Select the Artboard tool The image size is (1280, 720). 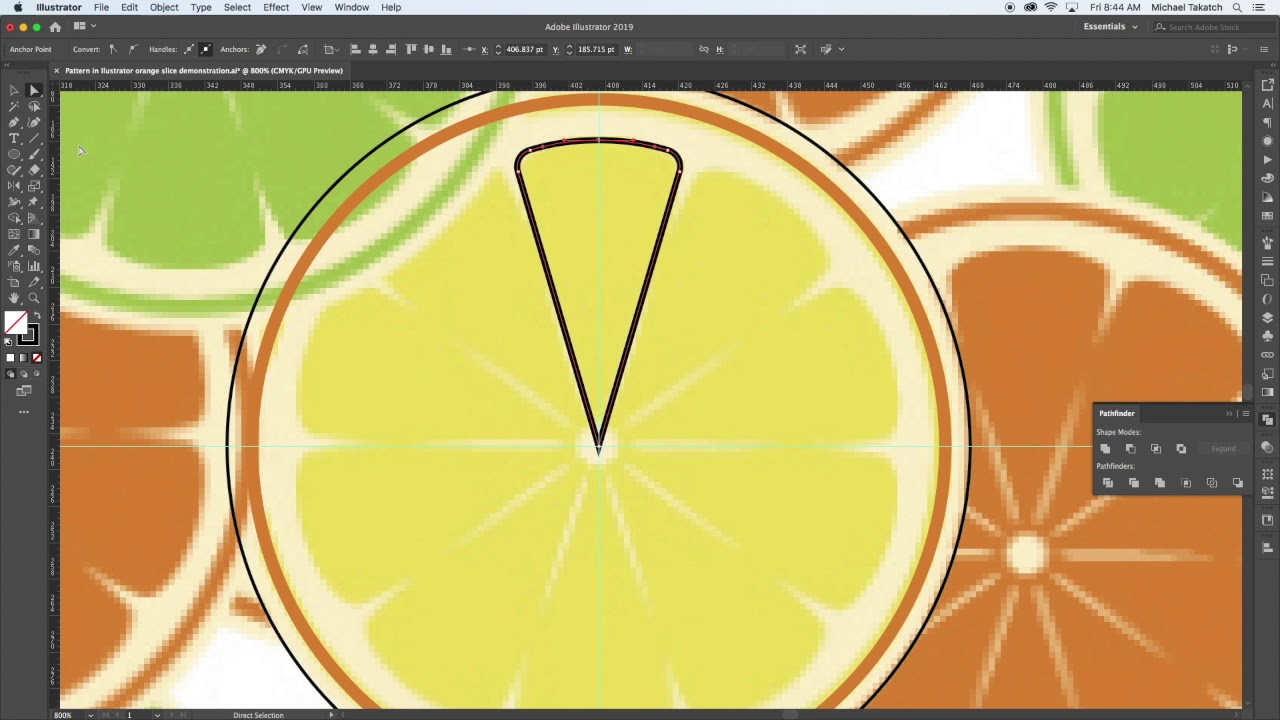click(14, 282)
